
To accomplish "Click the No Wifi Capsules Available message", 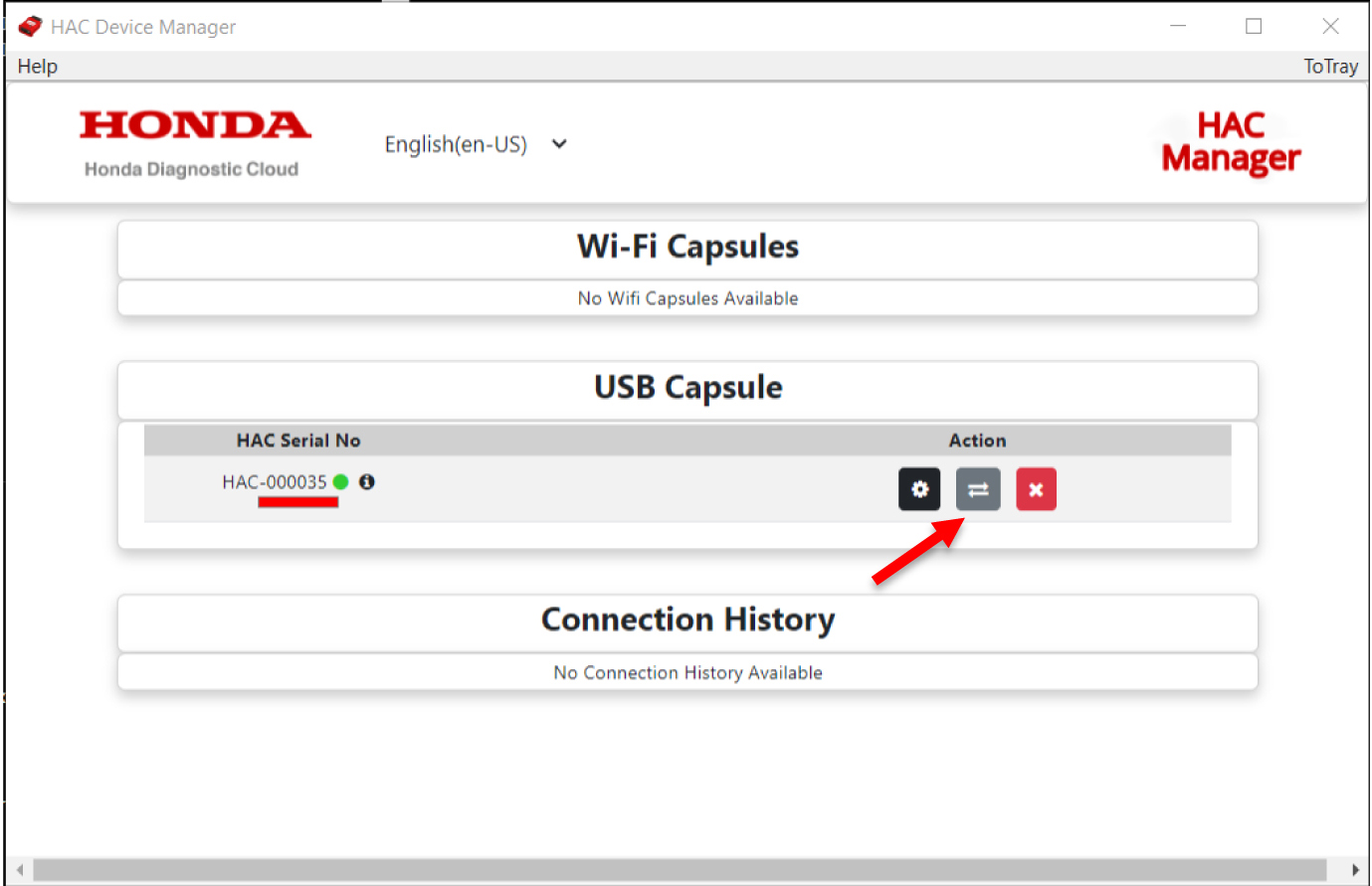I will (x=687, y=298).
